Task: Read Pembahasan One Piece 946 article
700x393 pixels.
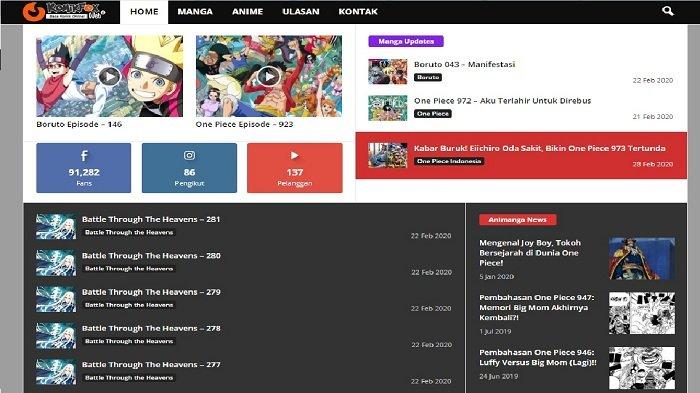Action: point(538,357)
